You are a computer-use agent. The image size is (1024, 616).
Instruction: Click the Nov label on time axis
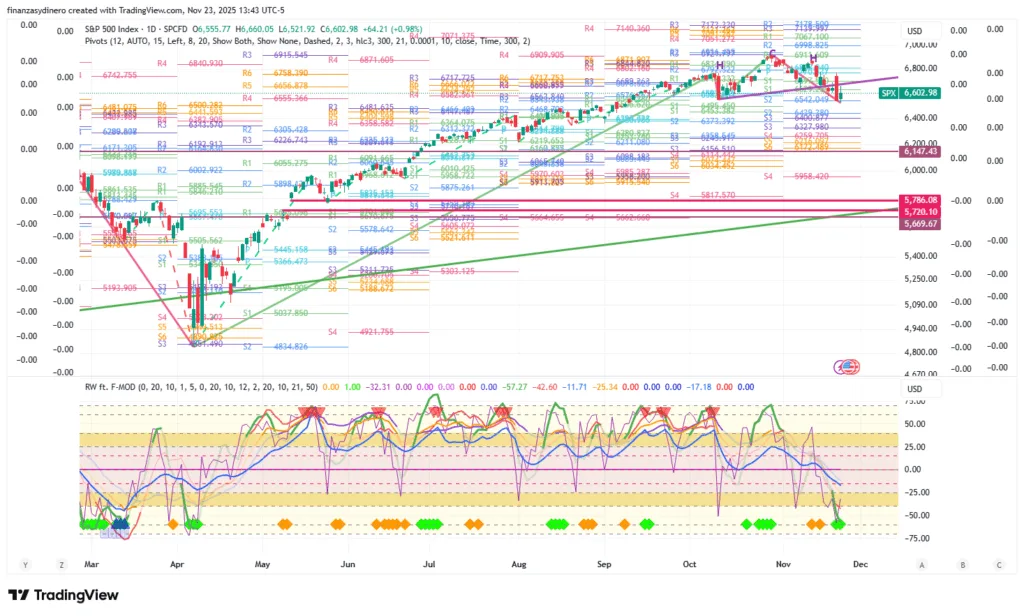782,565
